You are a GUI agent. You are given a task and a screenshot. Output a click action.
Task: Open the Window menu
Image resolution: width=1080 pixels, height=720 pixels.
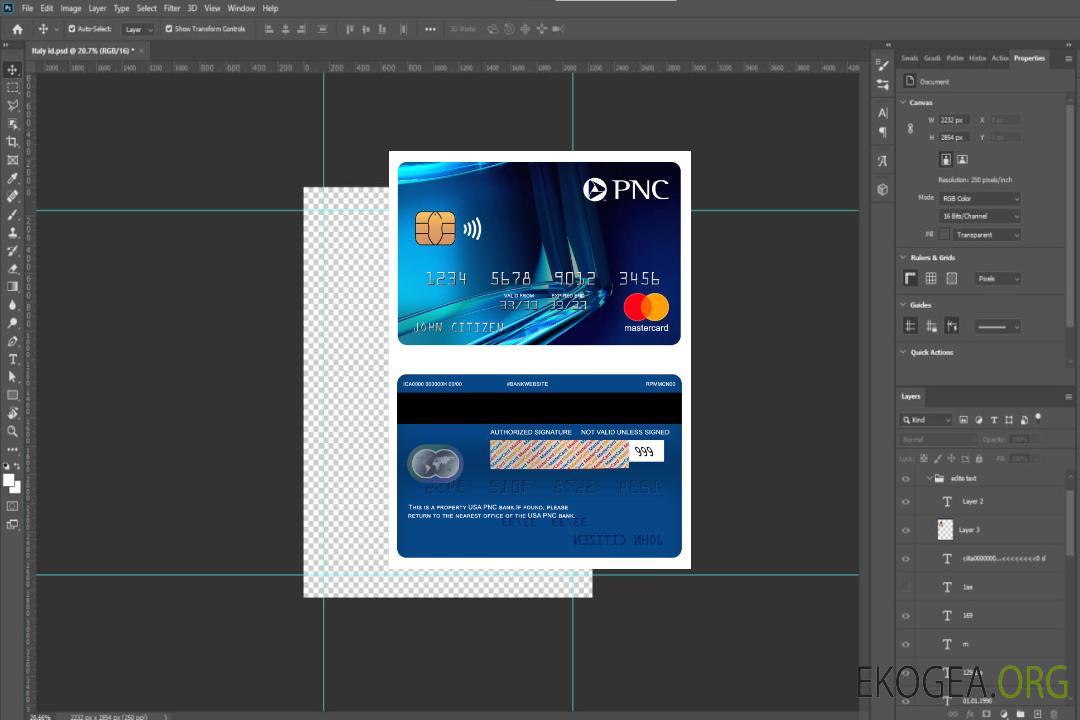click(241, 8)
